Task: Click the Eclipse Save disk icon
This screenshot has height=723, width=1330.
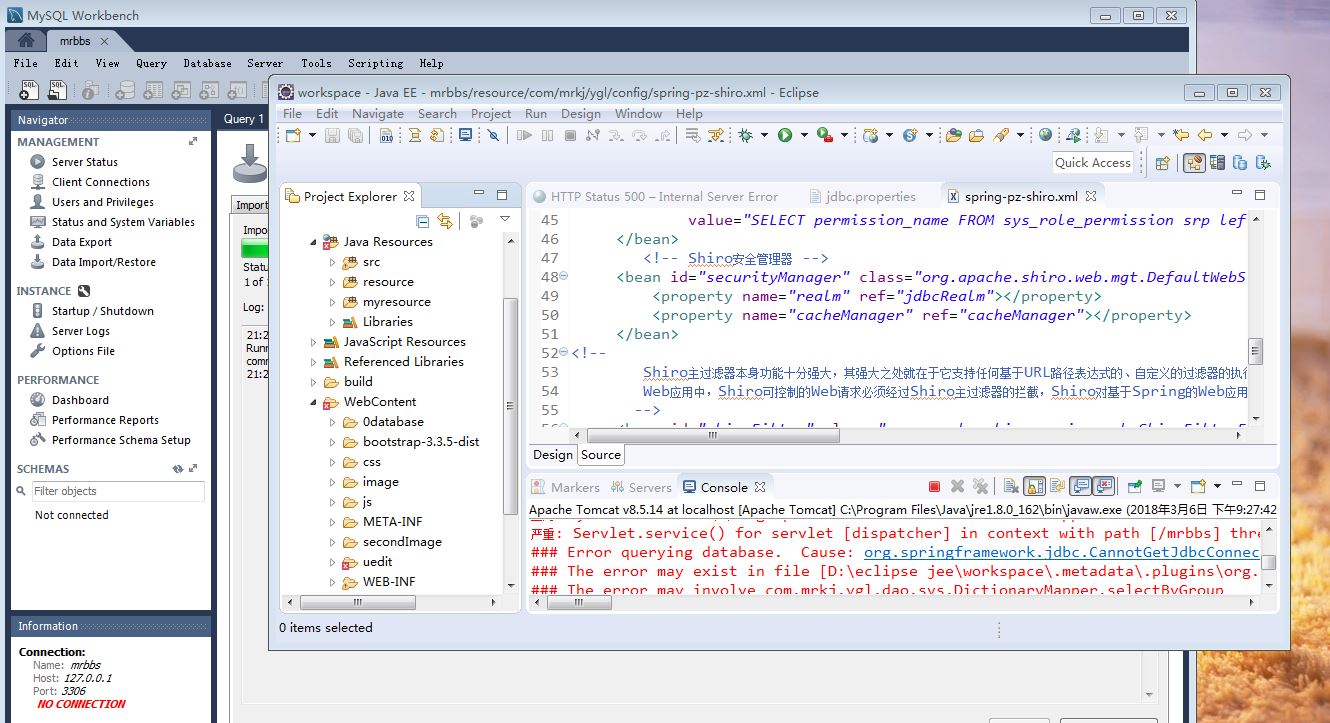Action: pos(333,135)
